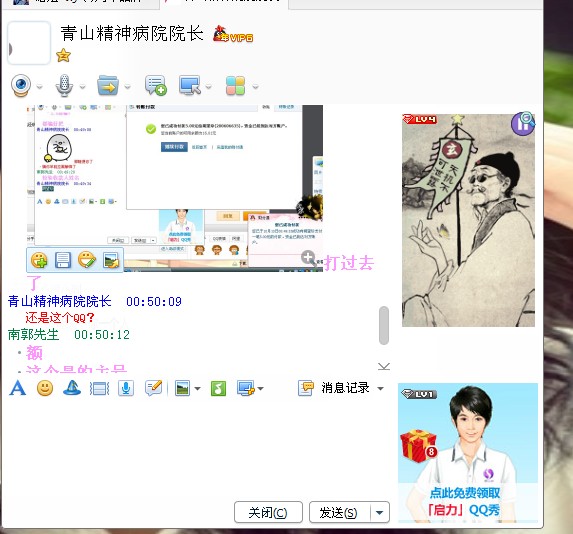The width and height of the screenshot is (573, 534).
Task: Send a picture with image icon
Action: 182,388
